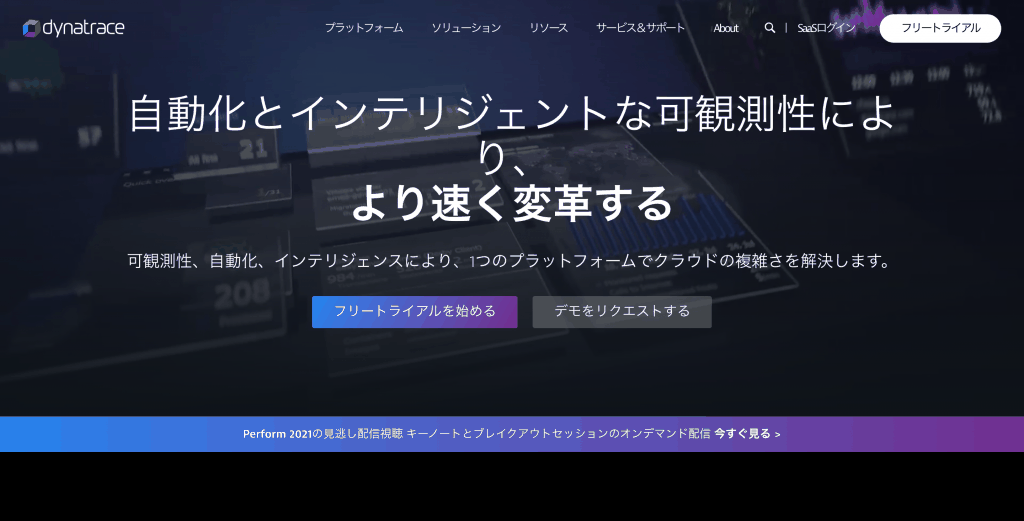Open the About menu
The image size is (1024, 521).
[x=726, y=28]
